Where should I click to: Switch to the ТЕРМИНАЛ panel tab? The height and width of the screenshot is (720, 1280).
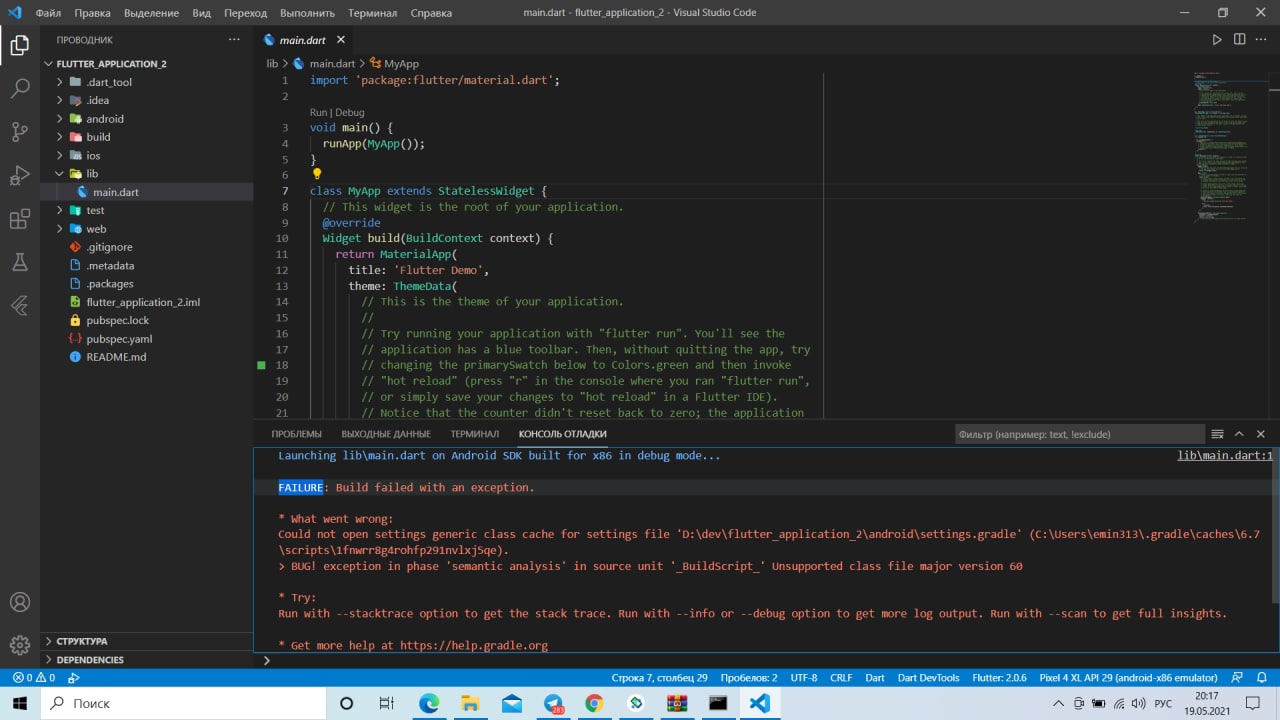[x=474, y=434]
